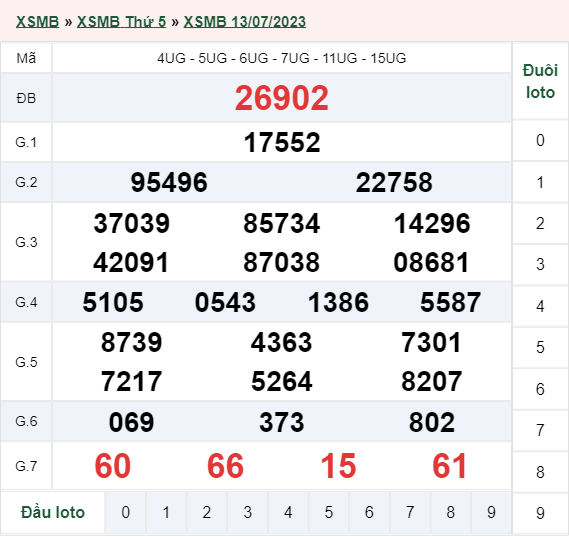
Task: Select Đuôi loto digit 4
Action: pos(540,306)
